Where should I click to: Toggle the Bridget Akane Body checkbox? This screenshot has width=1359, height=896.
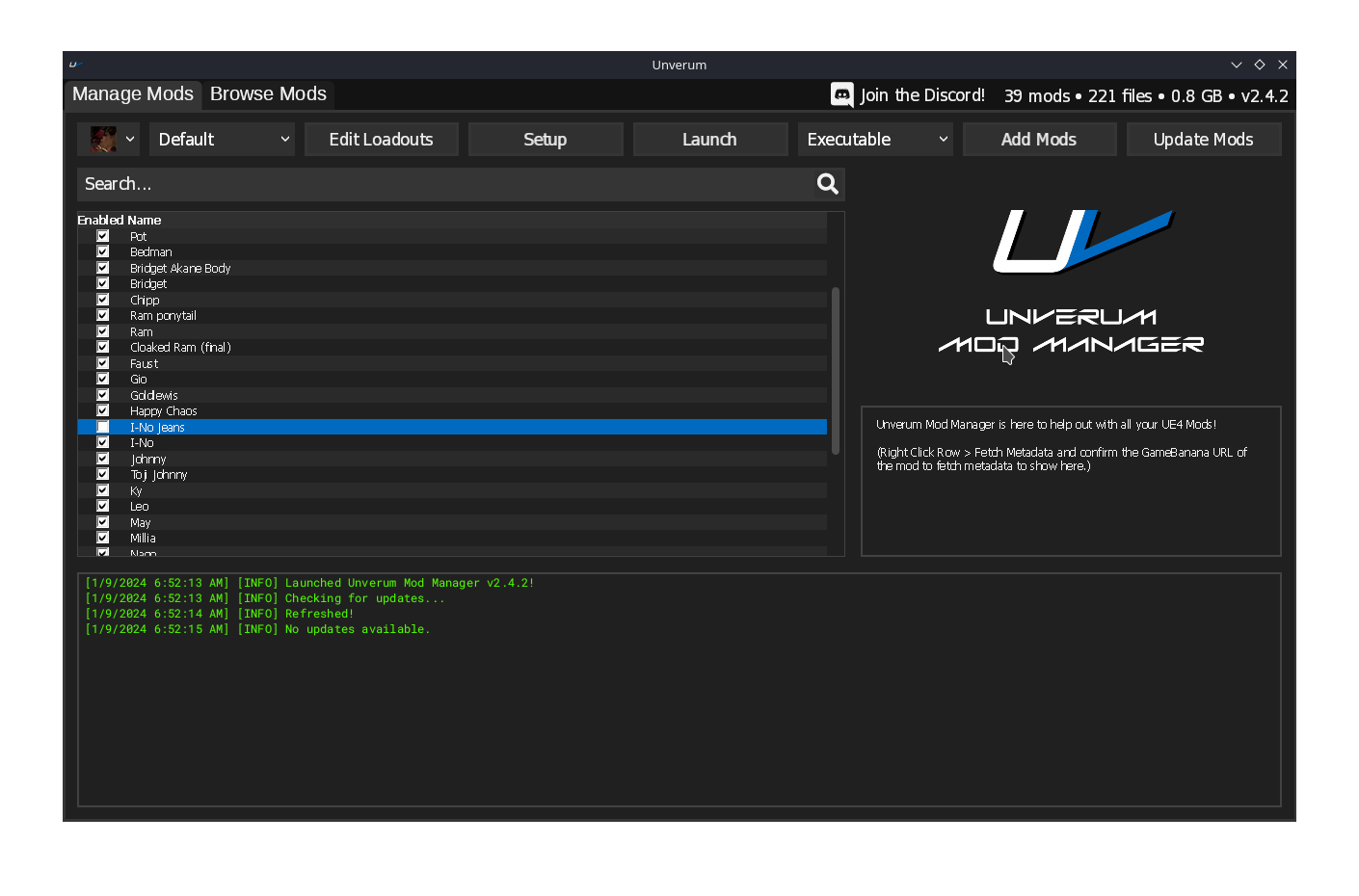coord(103,268)
